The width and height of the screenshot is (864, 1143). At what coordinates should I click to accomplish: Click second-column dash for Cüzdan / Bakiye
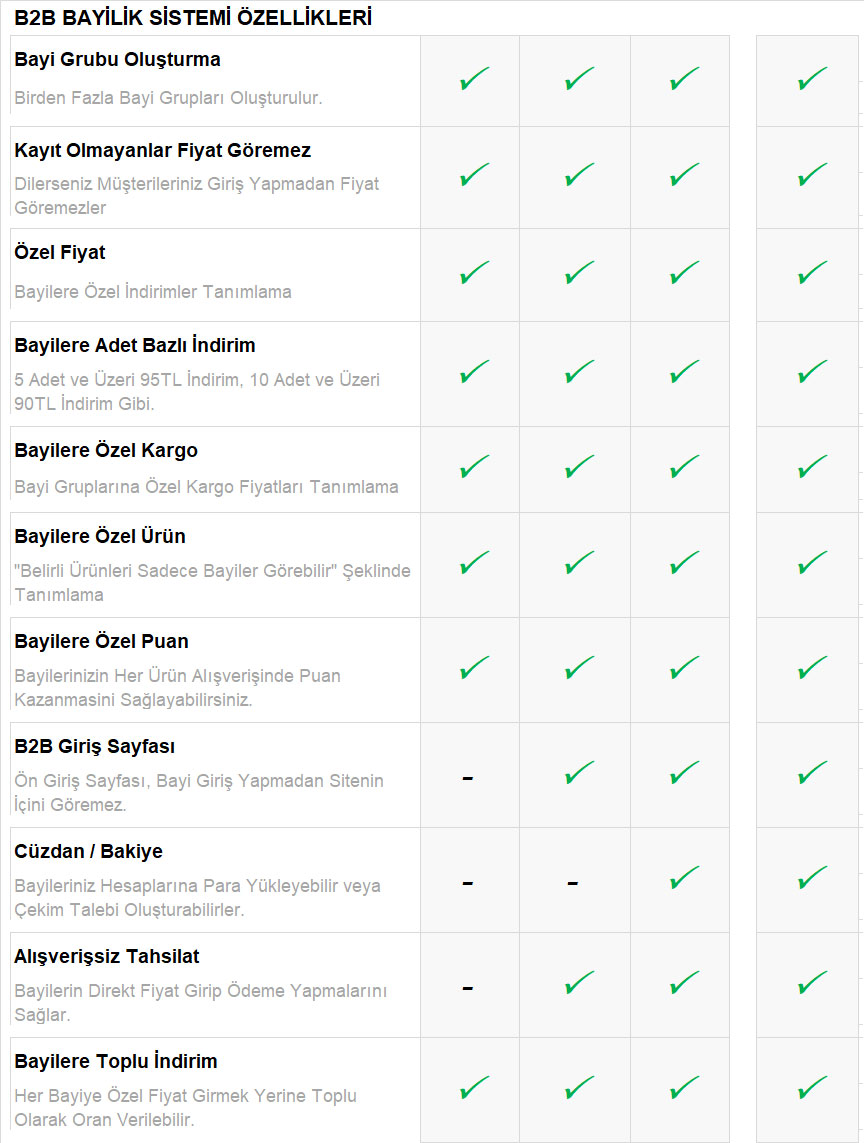pyautogui.click(x=572, y=883)
